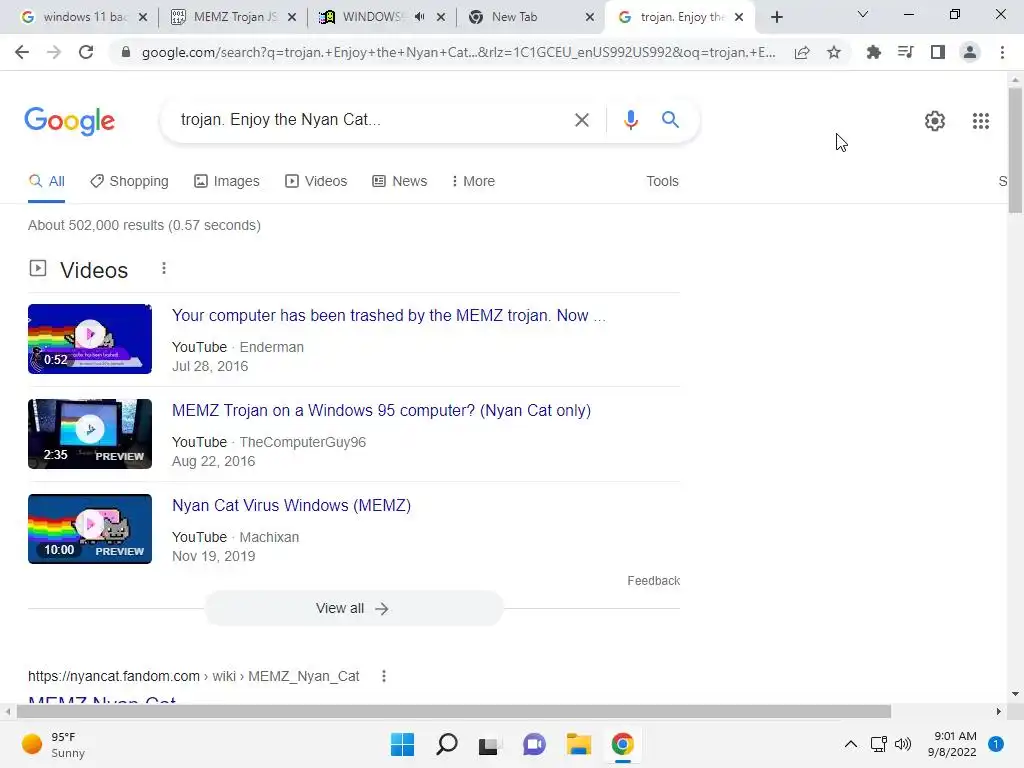1024x768 pixels.
Task: Open taskbar Search
Action: [447, 744]
